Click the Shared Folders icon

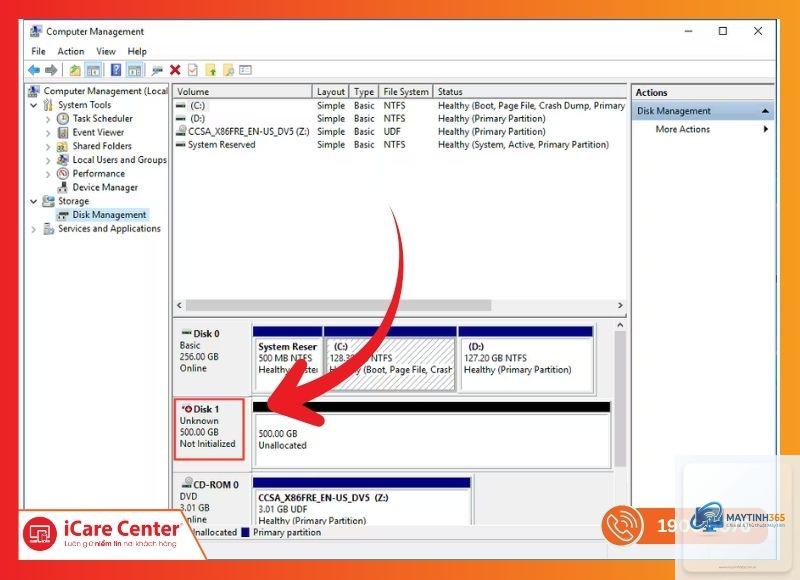click(63, 146)
